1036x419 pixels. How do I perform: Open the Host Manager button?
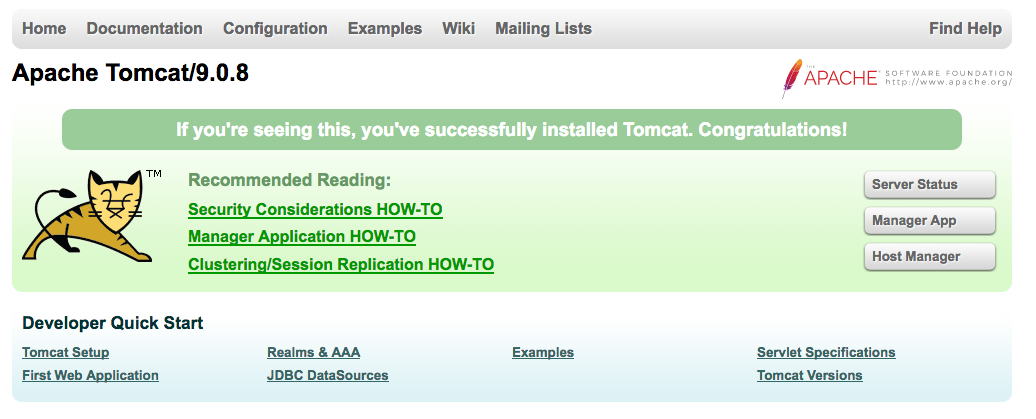(929, 257)
